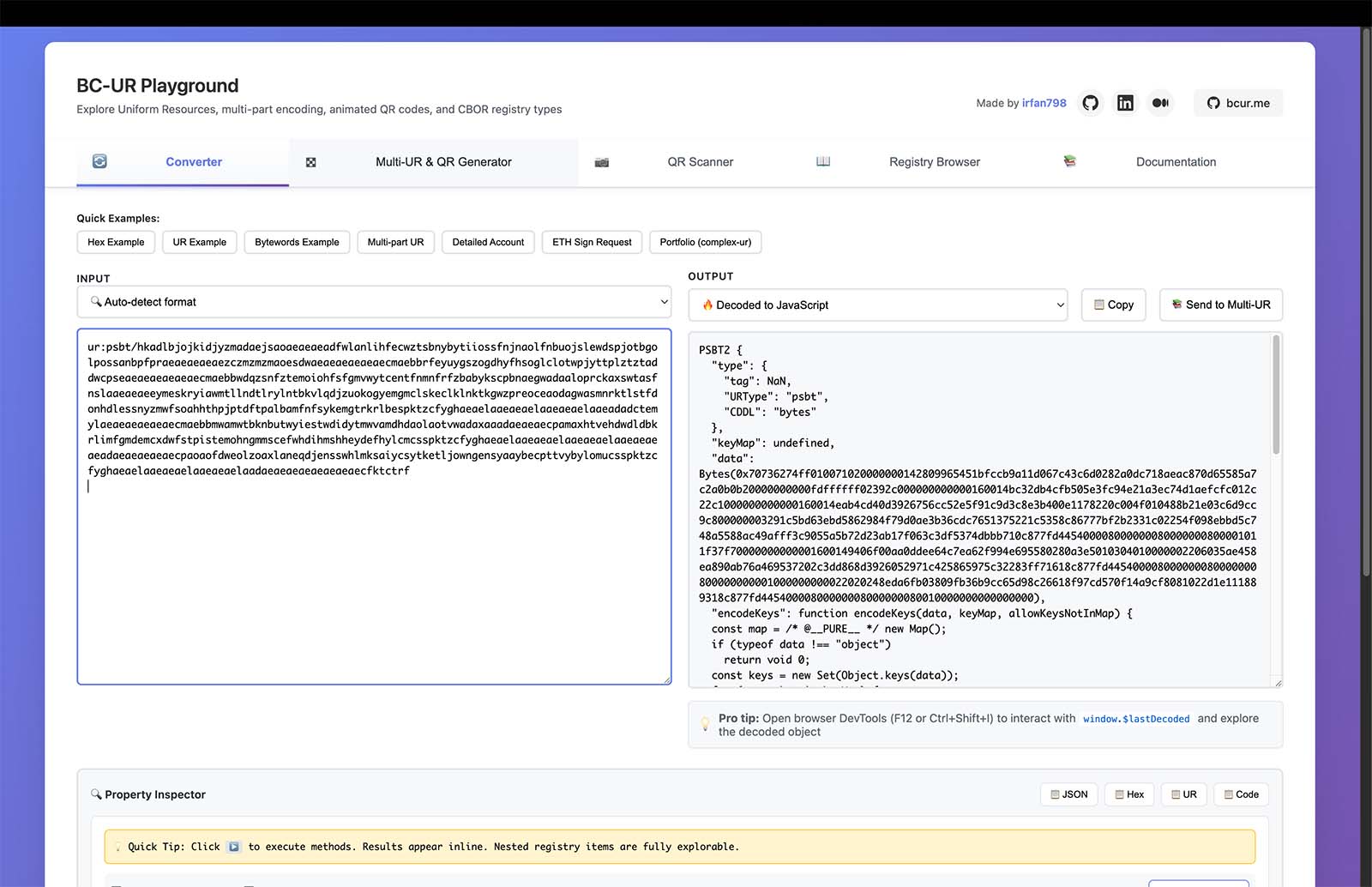The height and width of the screenshot is (887, 1372).
Task: Click the book icon beside Registry Browser
Action: click(x=823, y=161)
